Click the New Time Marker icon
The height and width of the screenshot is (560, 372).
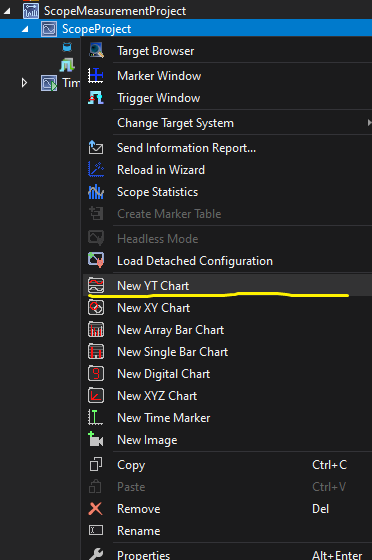[x=95, y=418]
